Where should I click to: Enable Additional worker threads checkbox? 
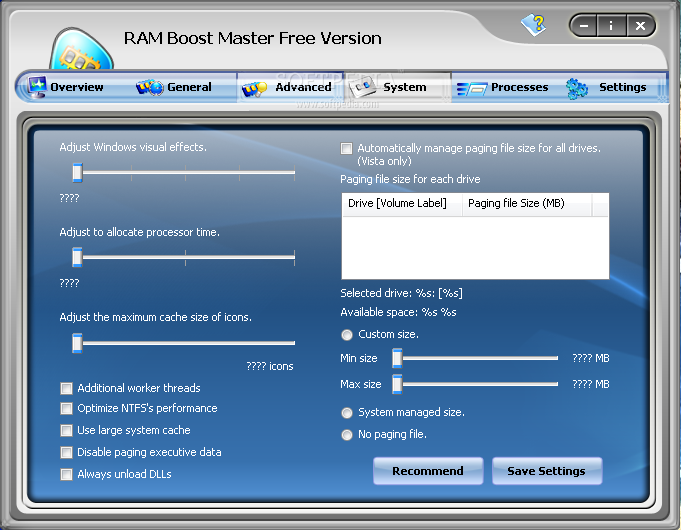tap(66, 388)
